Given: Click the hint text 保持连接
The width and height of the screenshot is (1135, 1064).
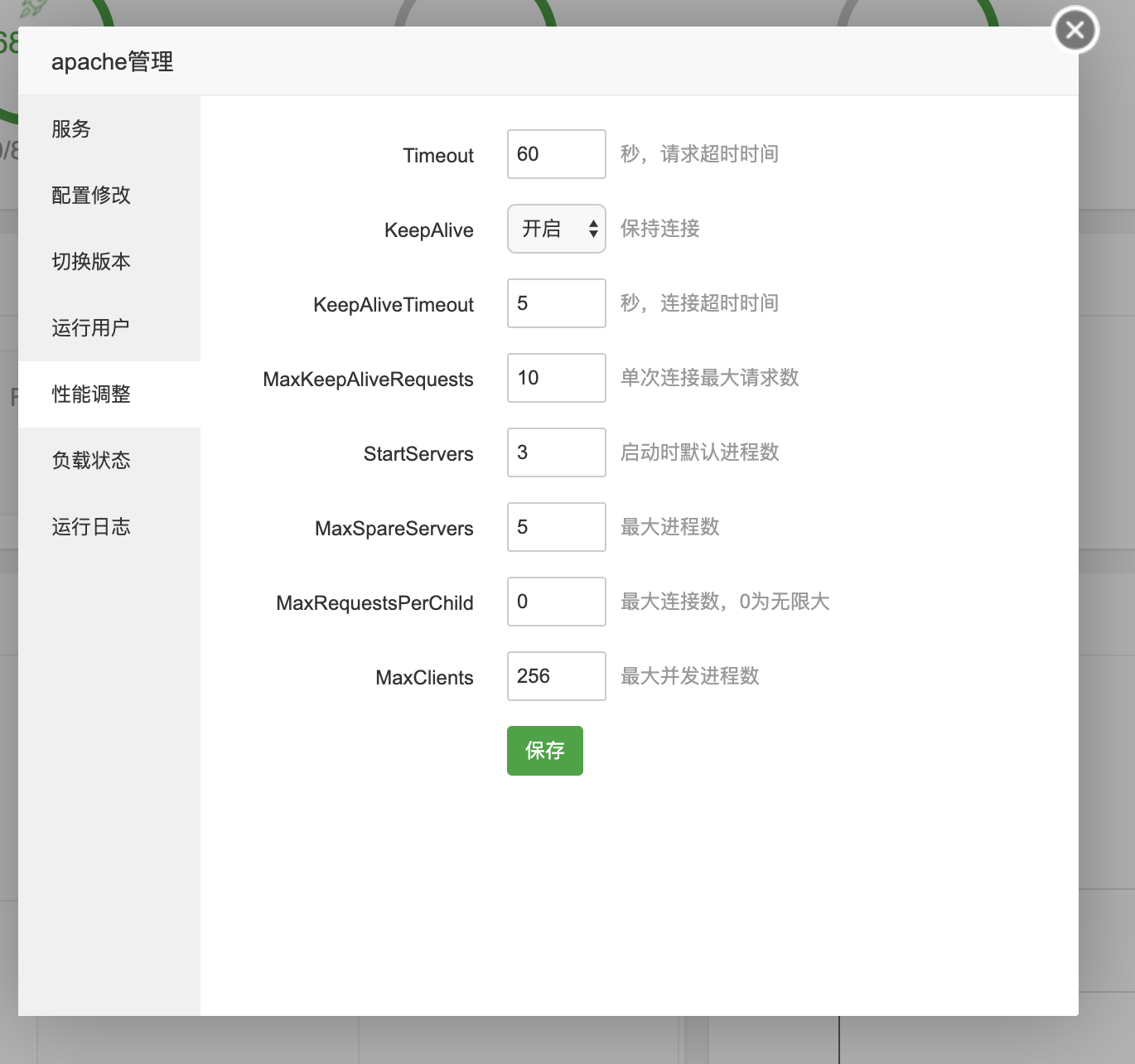Looking at the screenshot, I should tap(660, 229).
